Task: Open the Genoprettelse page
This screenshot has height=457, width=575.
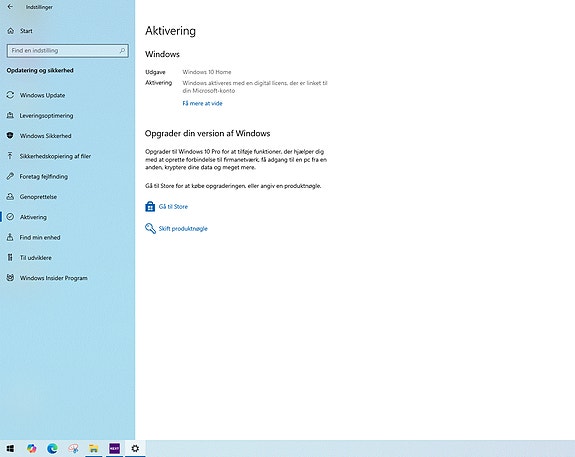Action: tap(38, 197)
